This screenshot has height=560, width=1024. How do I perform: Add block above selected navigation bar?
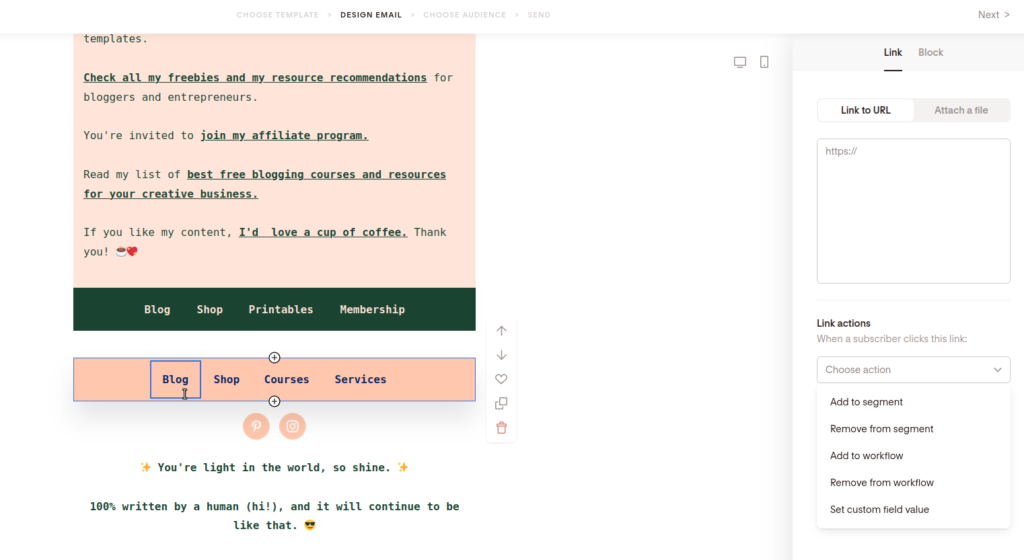point(274,358)
